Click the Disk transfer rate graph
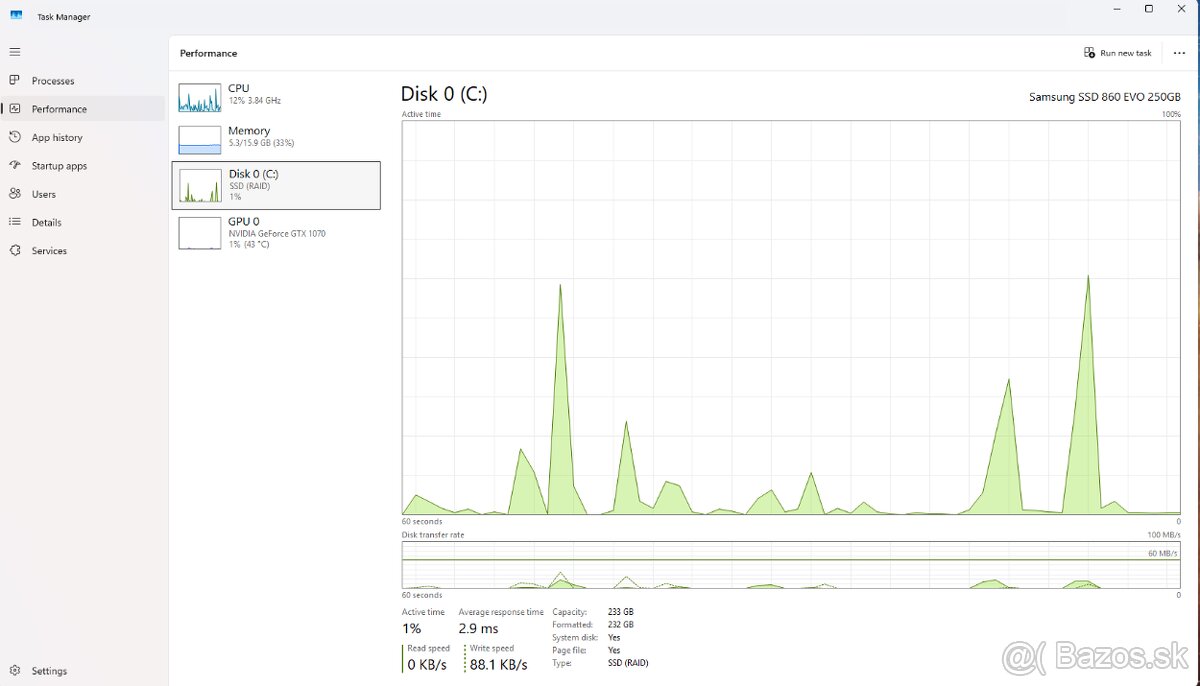 (791, 565)
